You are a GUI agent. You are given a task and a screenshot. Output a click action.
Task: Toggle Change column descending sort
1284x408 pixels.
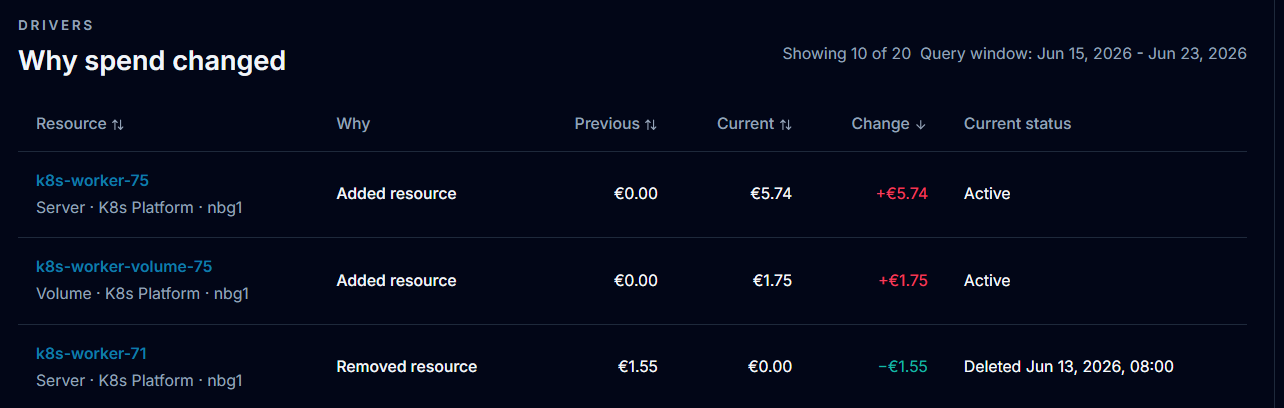point(889,124)
